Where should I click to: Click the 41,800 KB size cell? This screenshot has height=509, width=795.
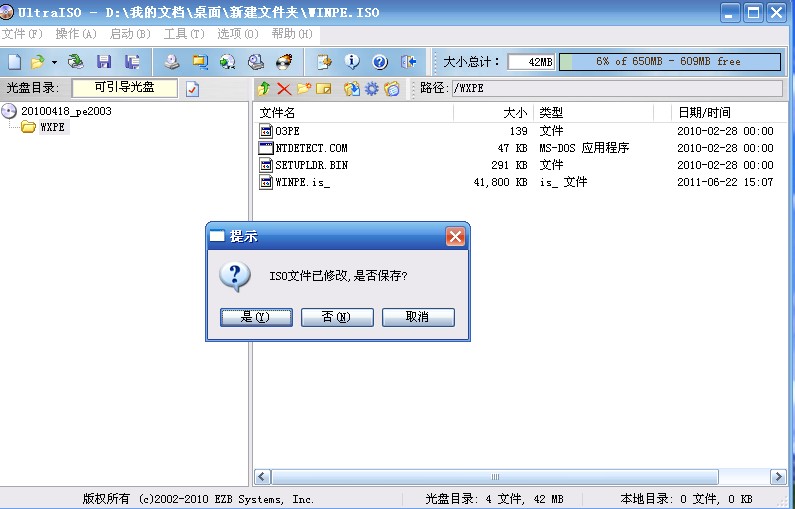[x=500, y=182]
